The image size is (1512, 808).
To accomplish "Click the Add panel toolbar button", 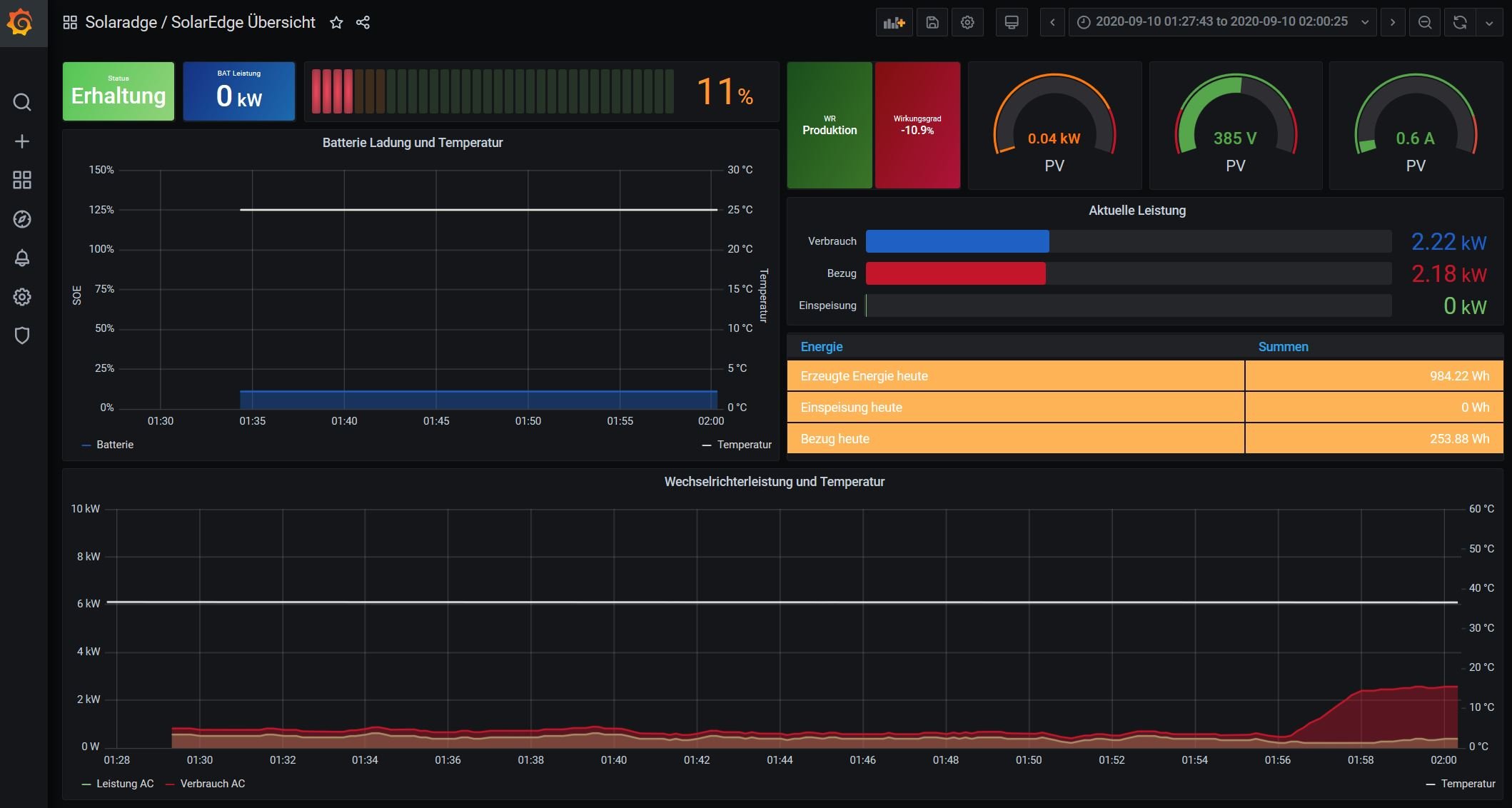I will [894, 23].
